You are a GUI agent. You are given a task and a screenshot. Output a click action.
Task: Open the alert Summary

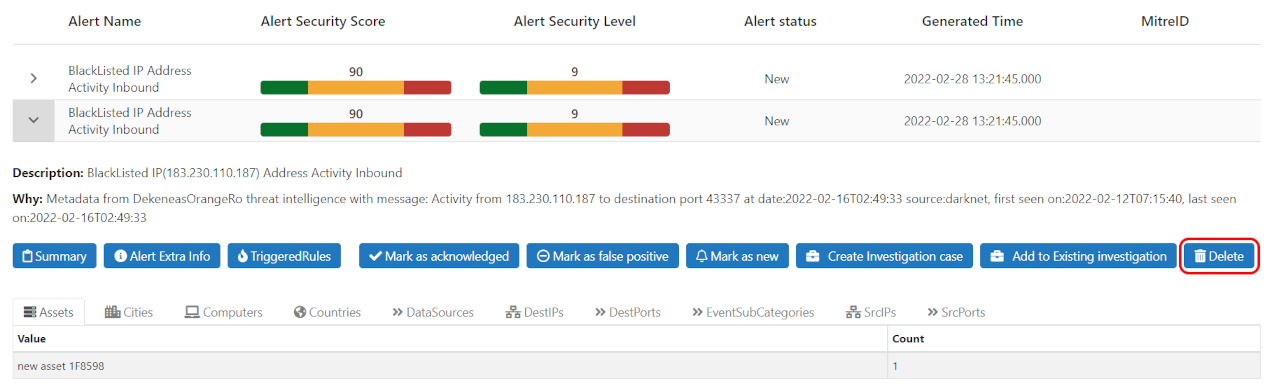point(55,256)
